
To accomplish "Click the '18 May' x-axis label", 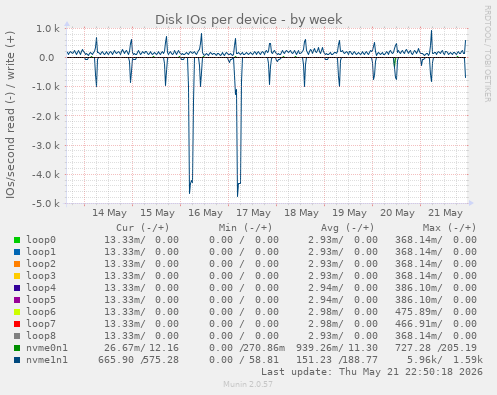I will point(301,213).
